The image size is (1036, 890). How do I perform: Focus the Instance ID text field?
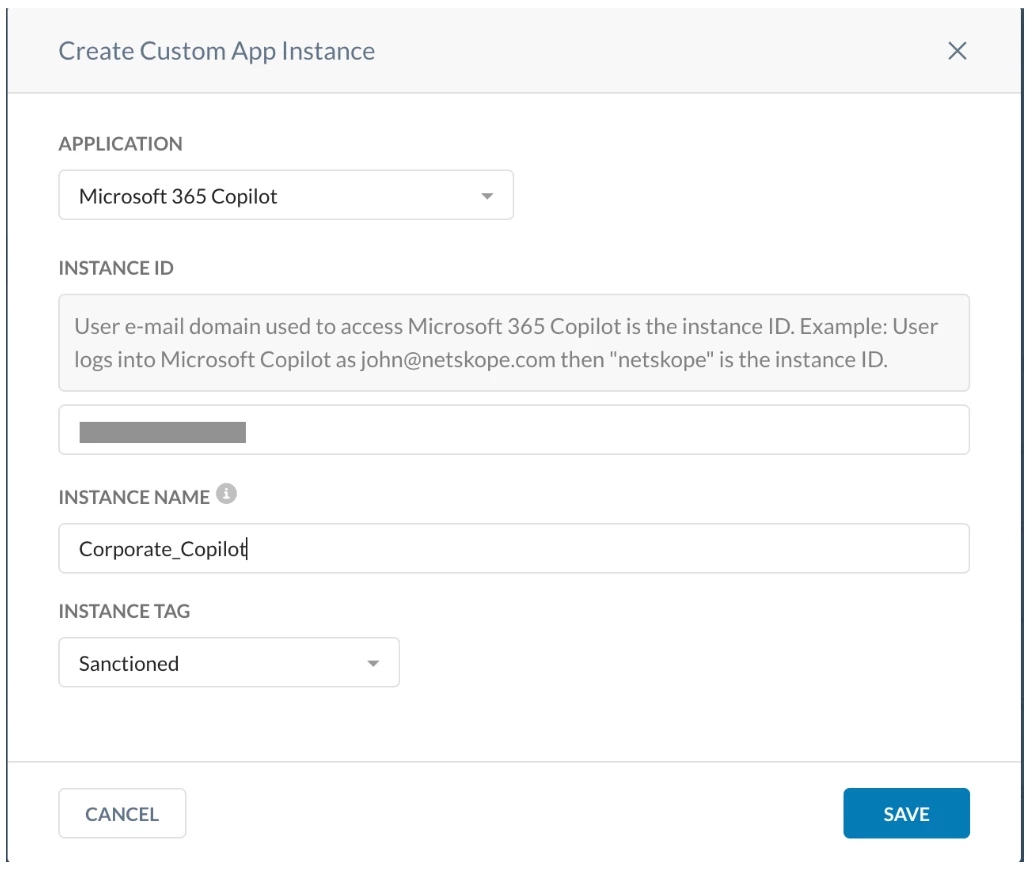(513, 431)
